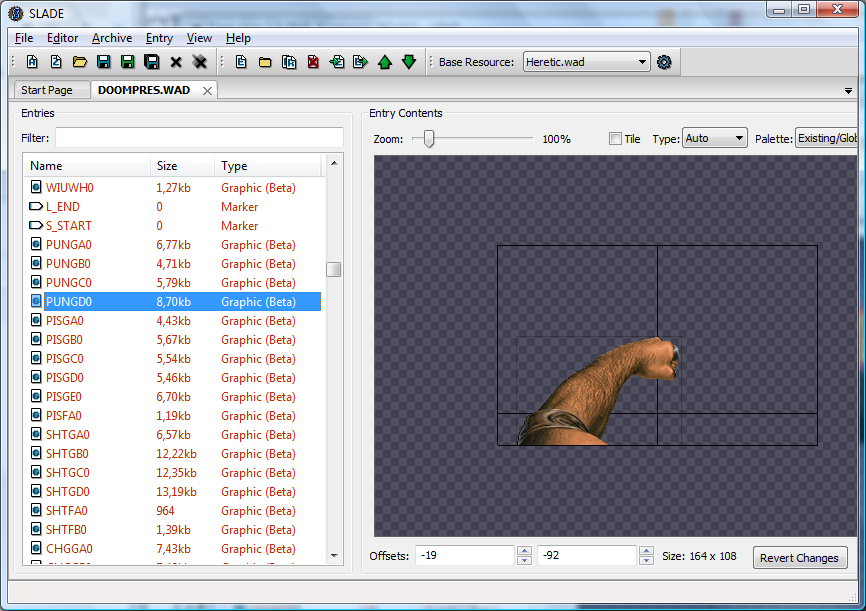Enable the Tile checkbox
The width and height of the screenshot is (866, 611).
point(615,139)
